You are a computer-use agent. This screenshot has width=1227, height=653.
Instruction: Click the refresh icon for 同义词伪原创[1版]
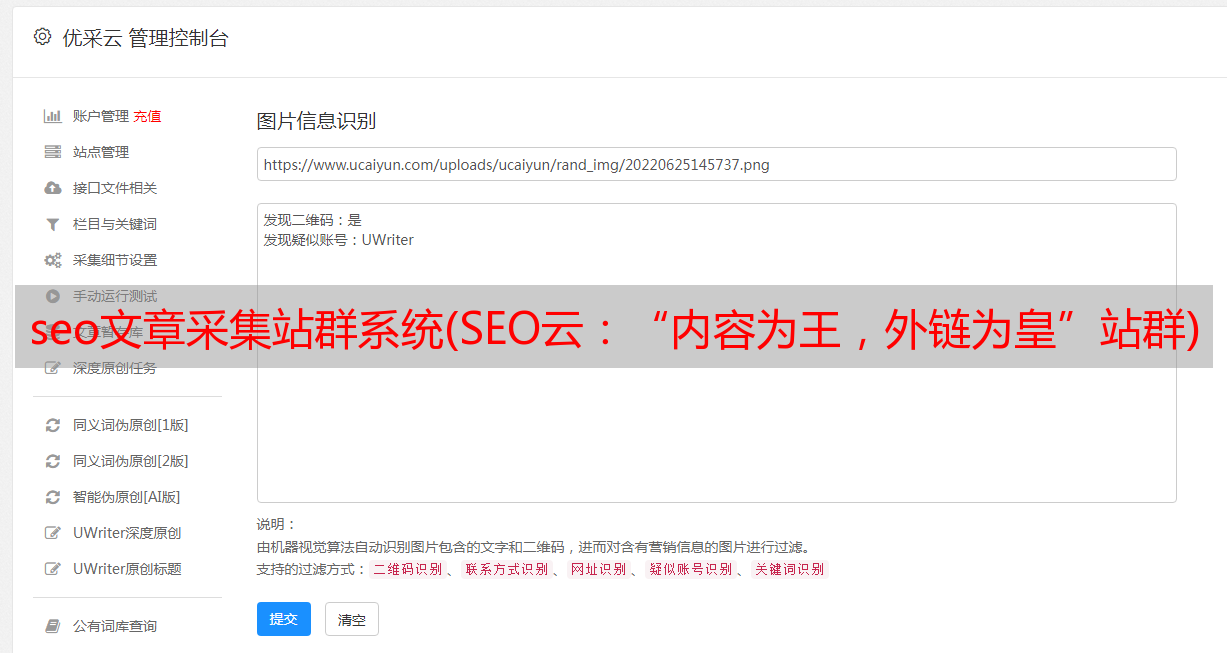click(x=53, y=425)
